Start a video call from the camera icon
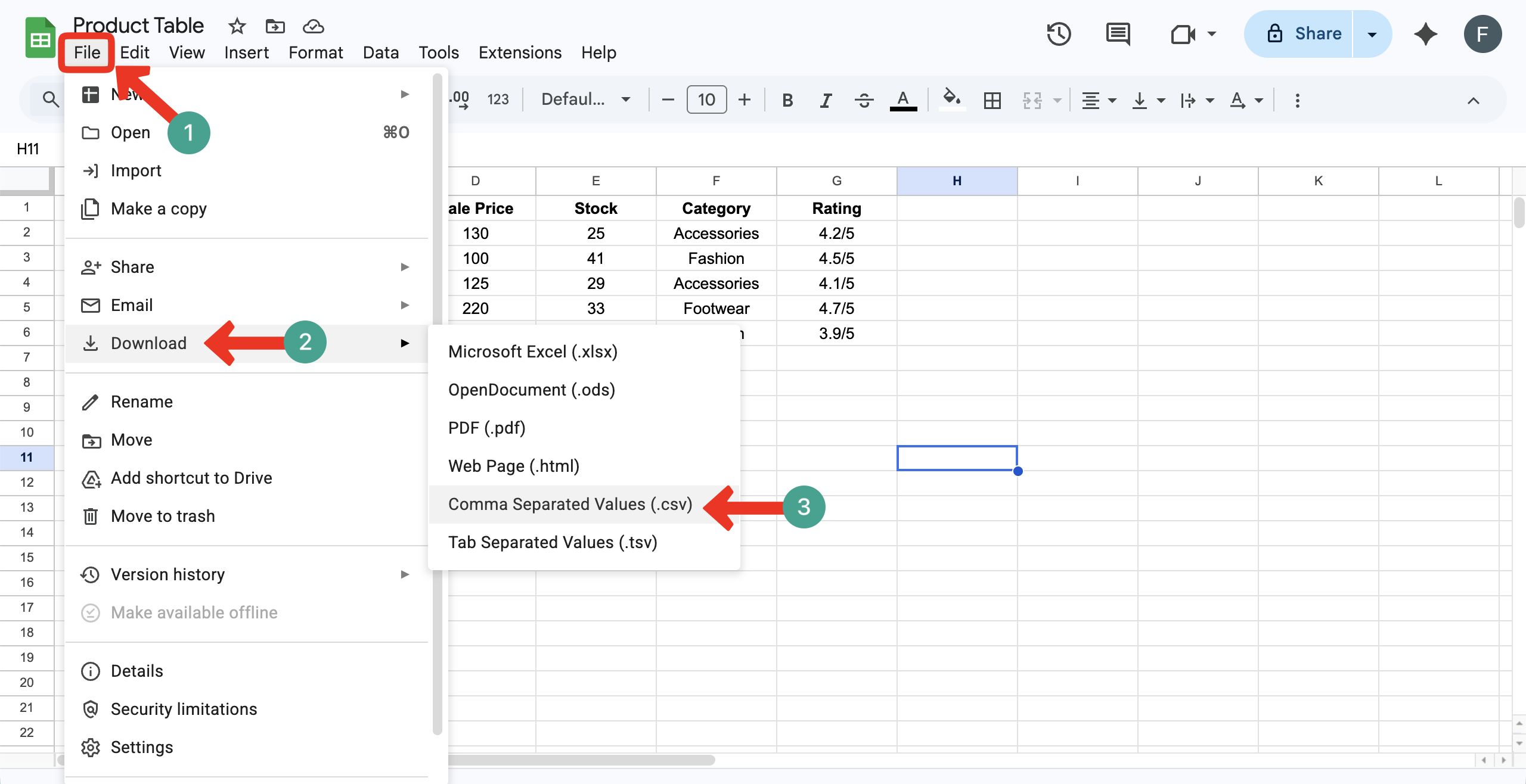Screen dimensions: 1526x784 click(1183, 34)
